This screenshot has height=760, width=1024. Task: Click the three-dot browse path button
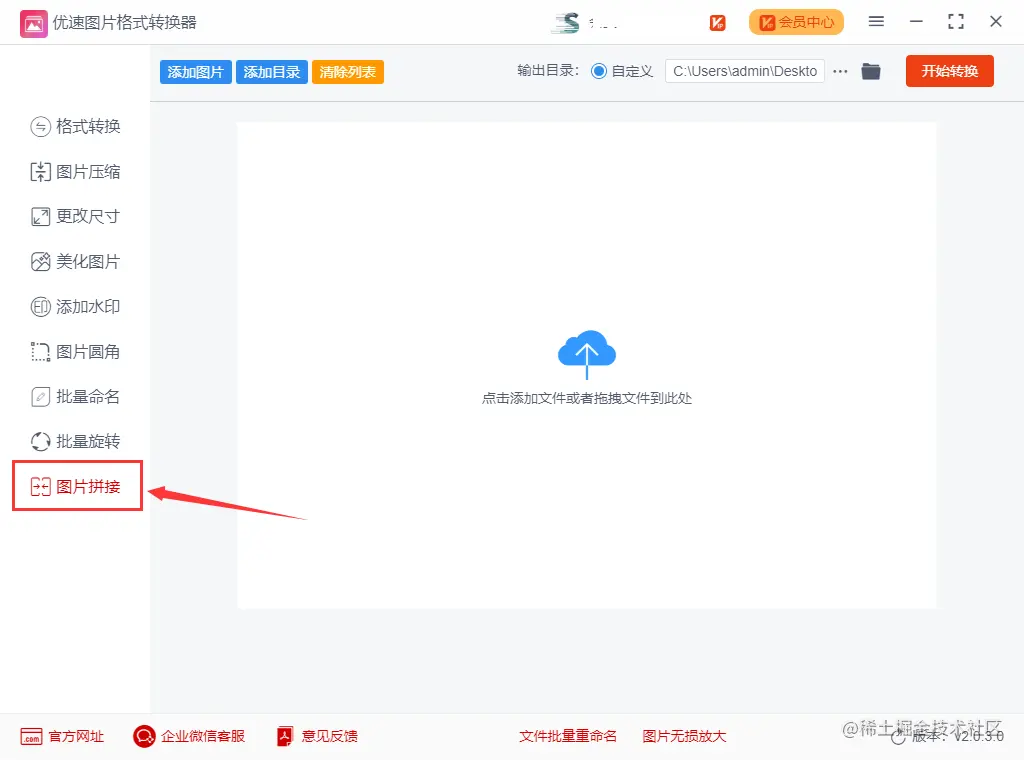(x=840, y=71)
